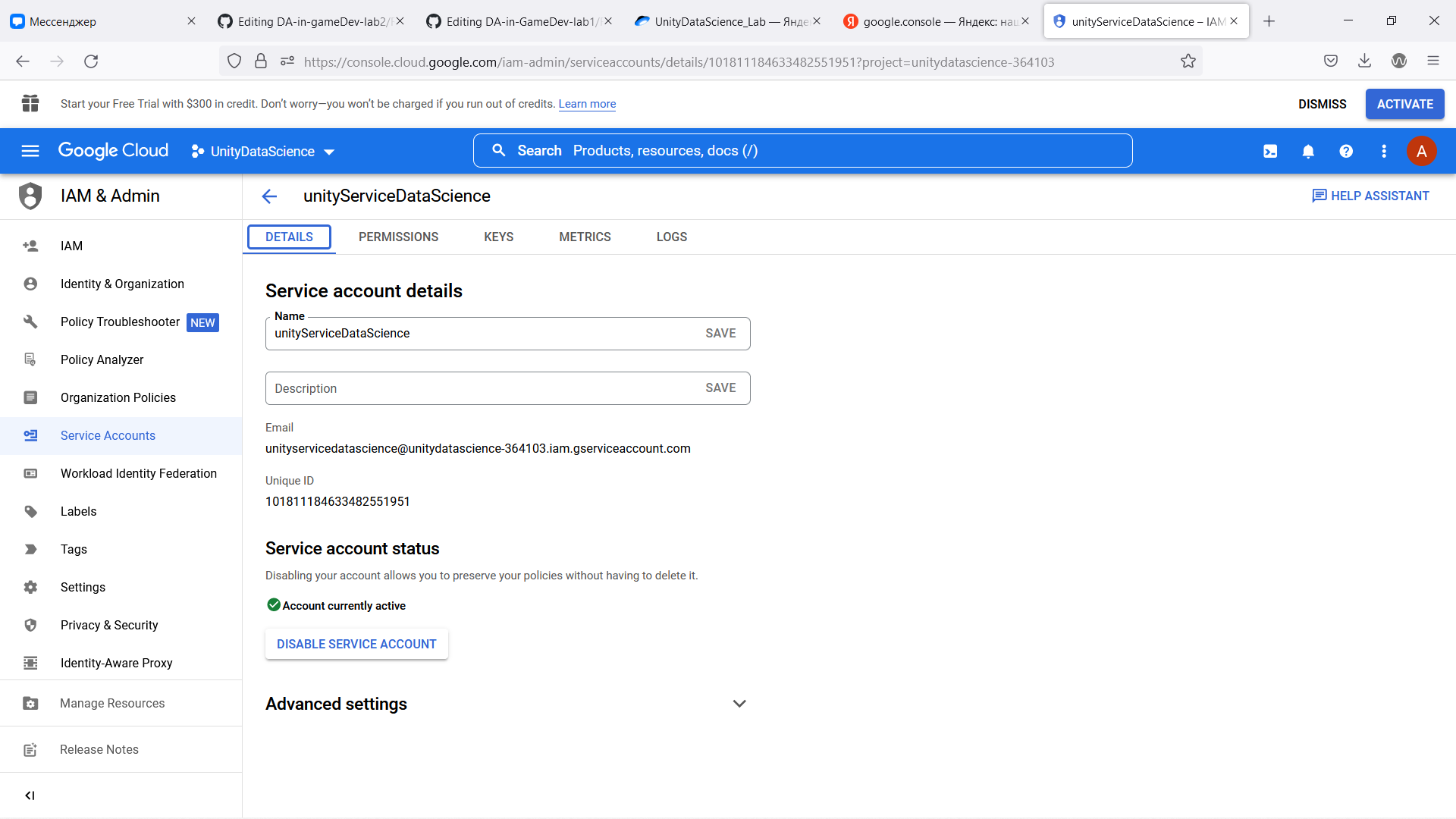Open Workload Identity Federation in sidebar
Viewport: 1456px width, 819px height.
[121, 473]
